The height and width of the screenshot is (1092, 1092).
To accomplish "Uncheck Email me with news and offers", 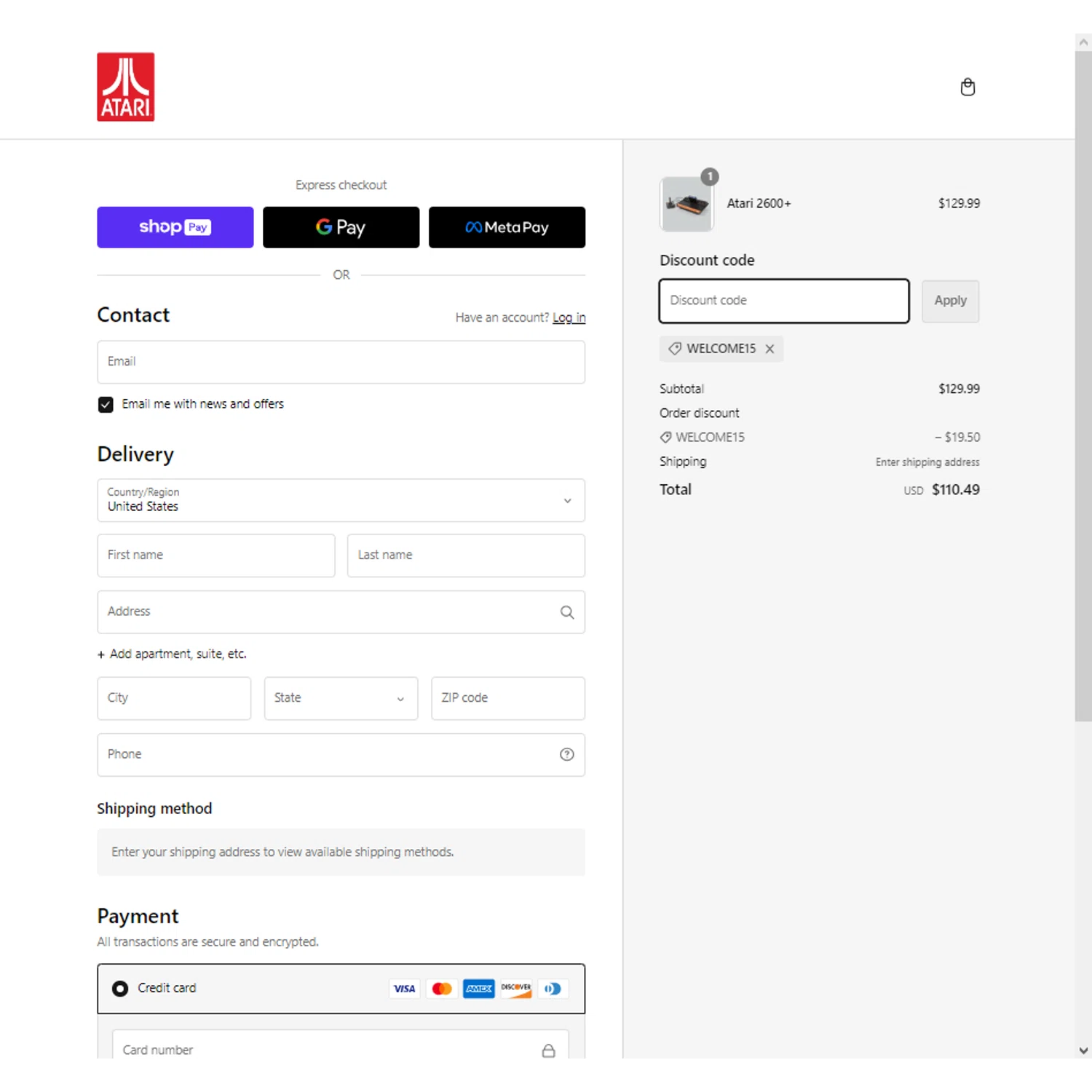I will (106, 404).
